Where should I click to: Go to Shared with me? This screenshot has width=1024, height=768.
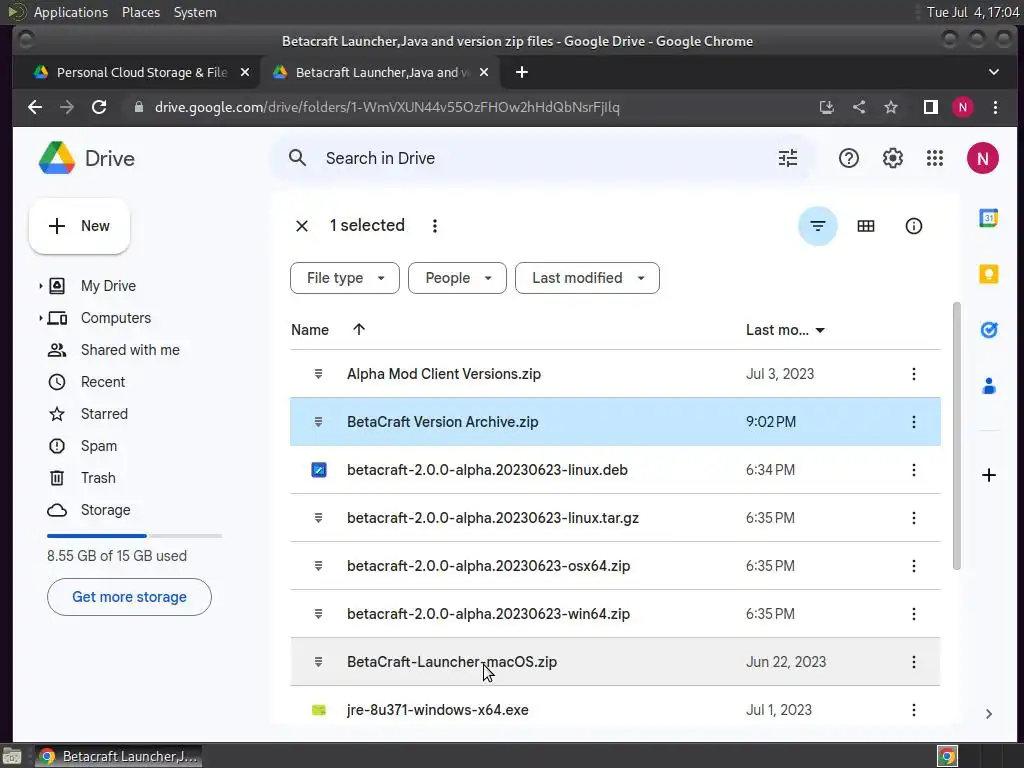tap(130, 350)
